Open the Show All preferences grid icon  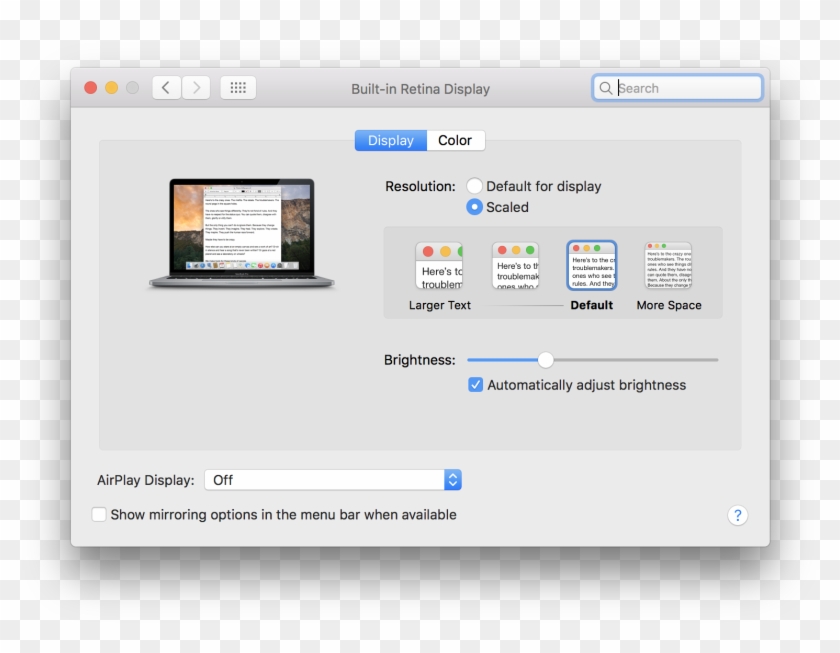(238, 87)
